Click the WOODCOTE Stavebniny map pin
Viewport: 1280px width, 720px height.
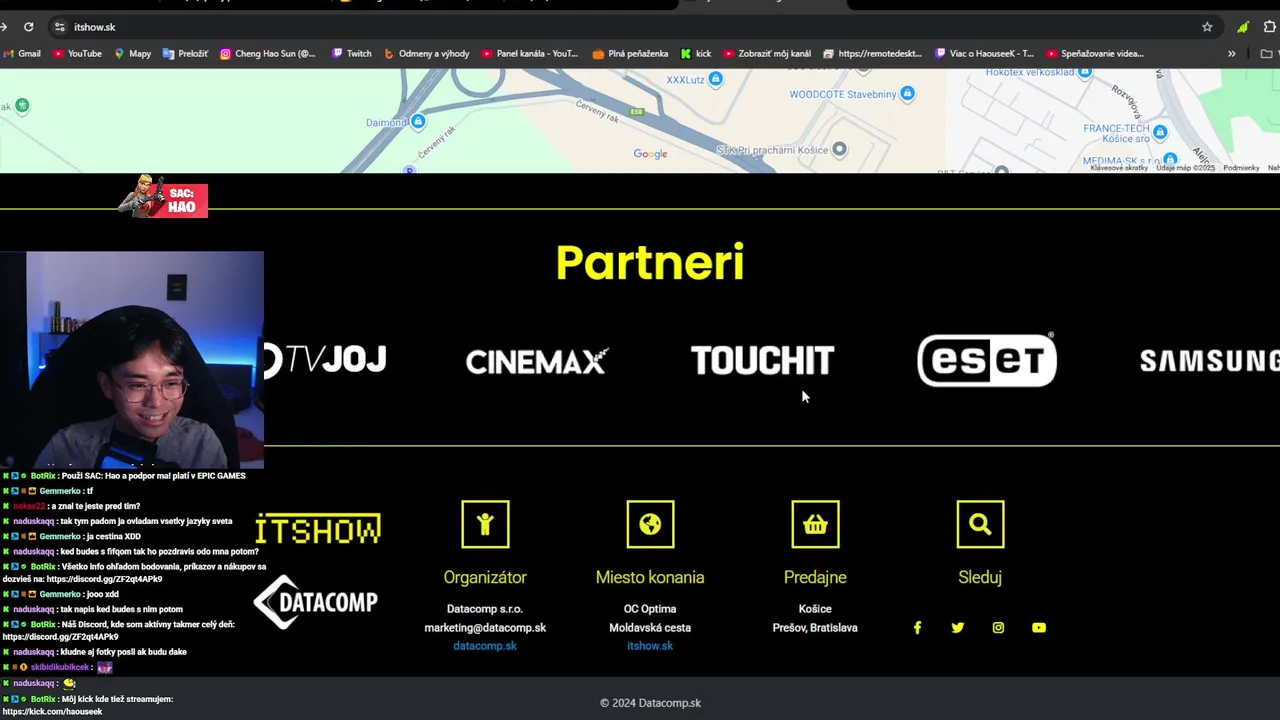(907, 94)
